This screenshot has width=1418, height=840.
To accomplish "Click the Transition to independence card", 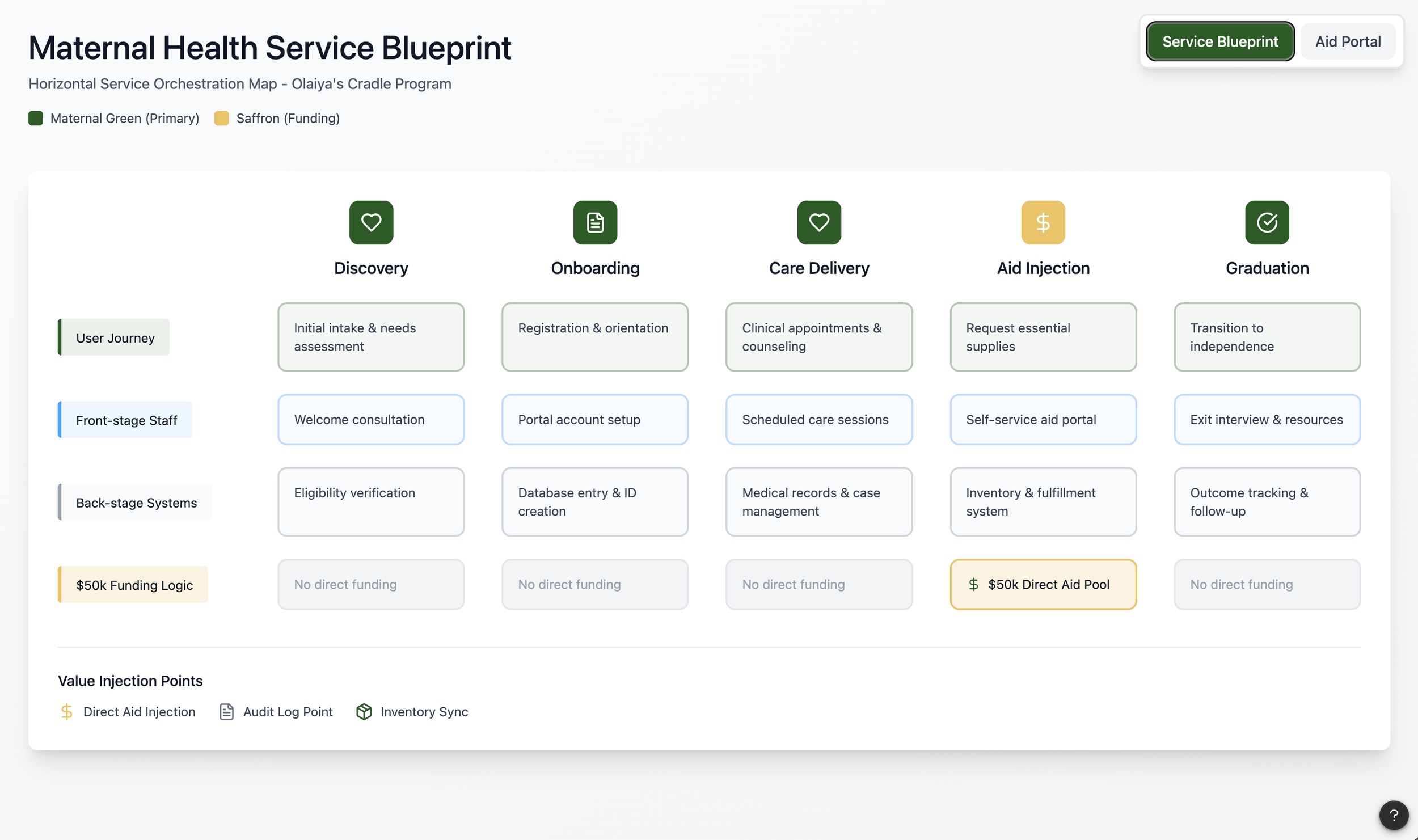I will click(1267, 337).
